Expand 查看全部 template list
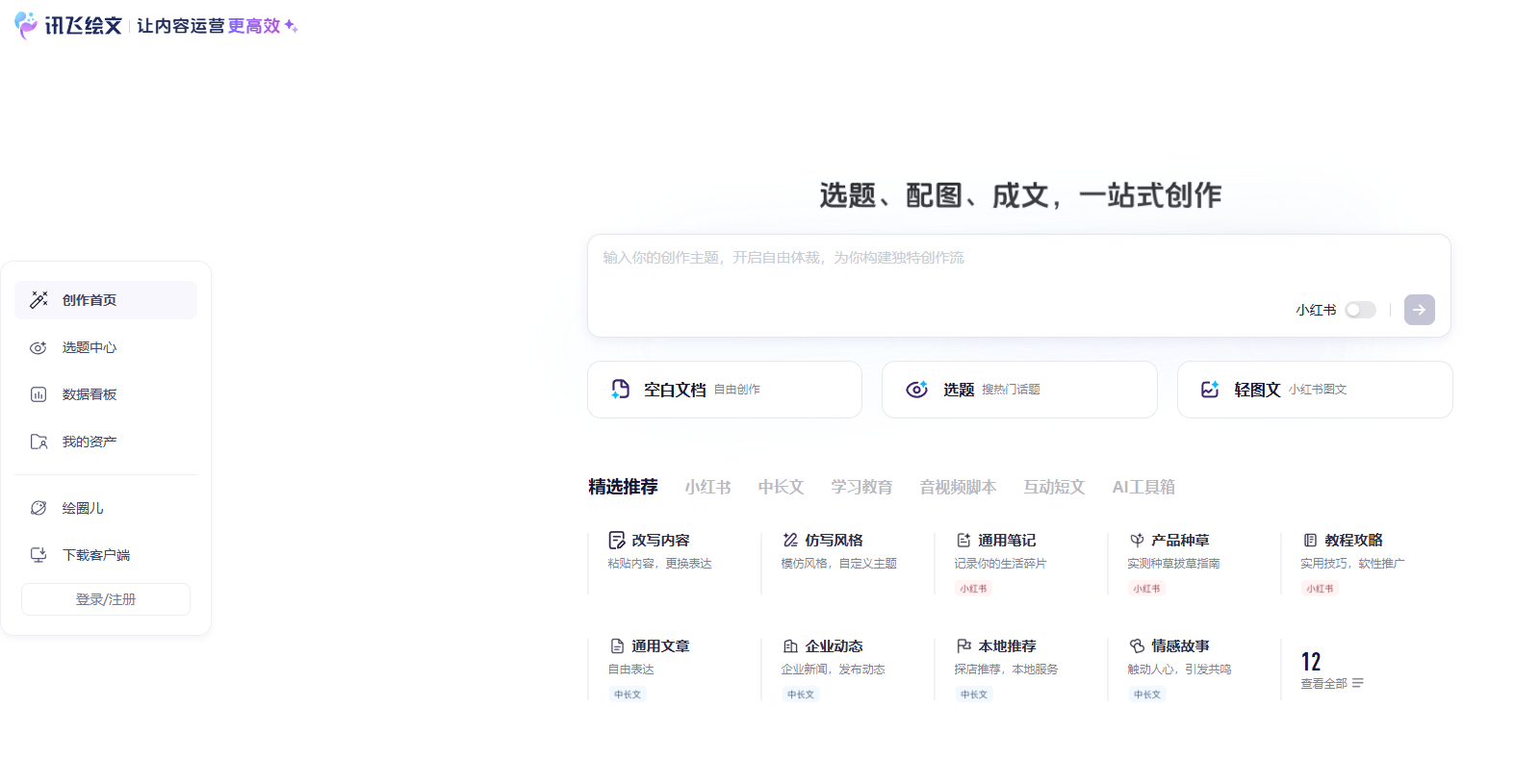Viewport: 1515px width, 784px height. 1331,683
